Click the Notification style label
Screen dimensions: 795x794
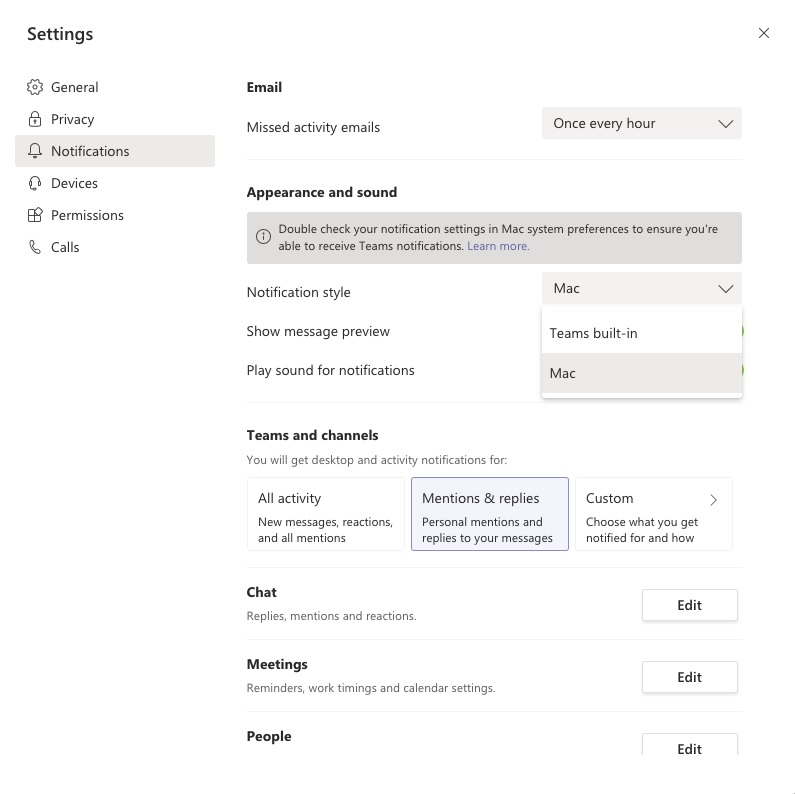(x=299, y=293)
